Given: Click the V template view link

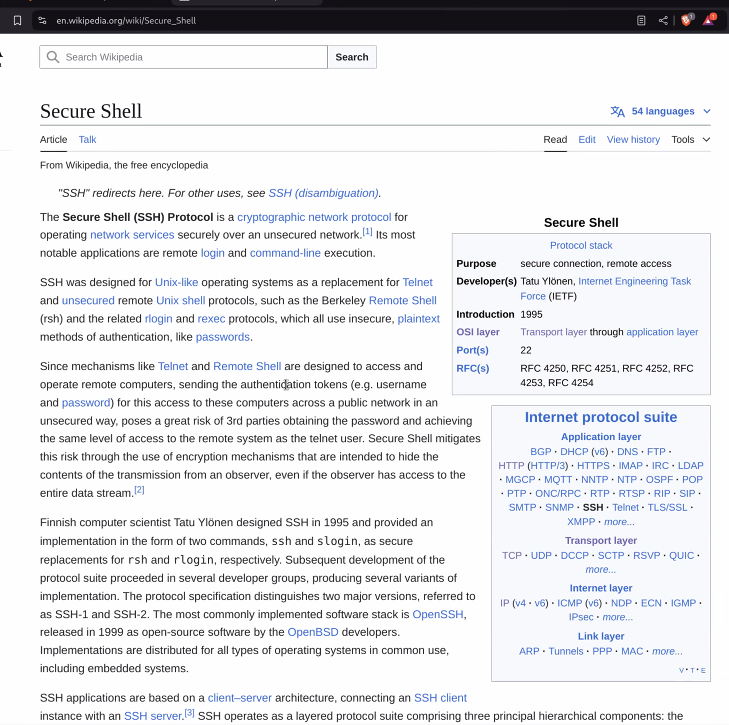Looking at the screenshot, I should pyautogui.click(x=682, y=670).
